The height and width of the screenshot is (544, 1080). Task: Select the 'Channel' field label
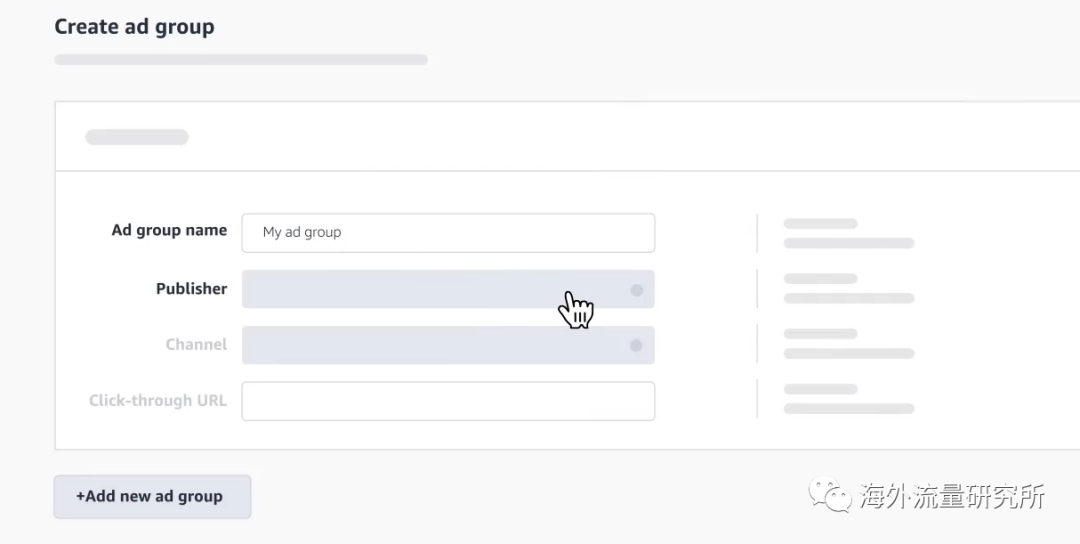[x=196, y=344]
